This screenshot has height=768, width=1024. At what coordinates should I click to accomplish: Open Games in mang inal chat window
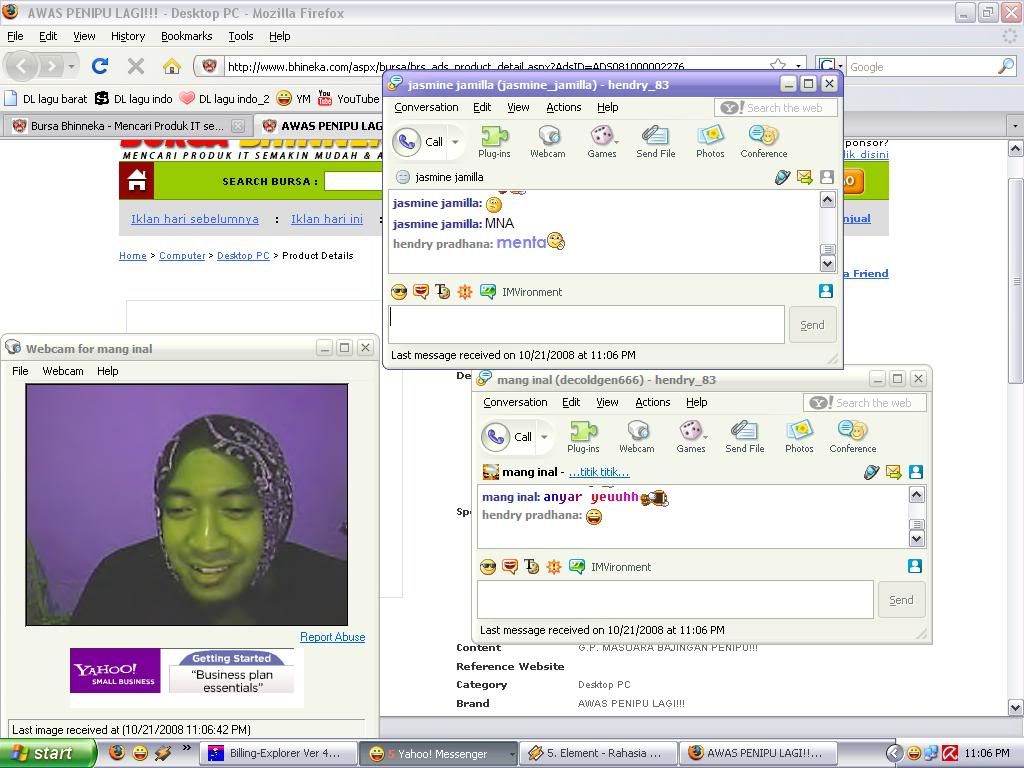pyautogui.click(x=690, y=437)
